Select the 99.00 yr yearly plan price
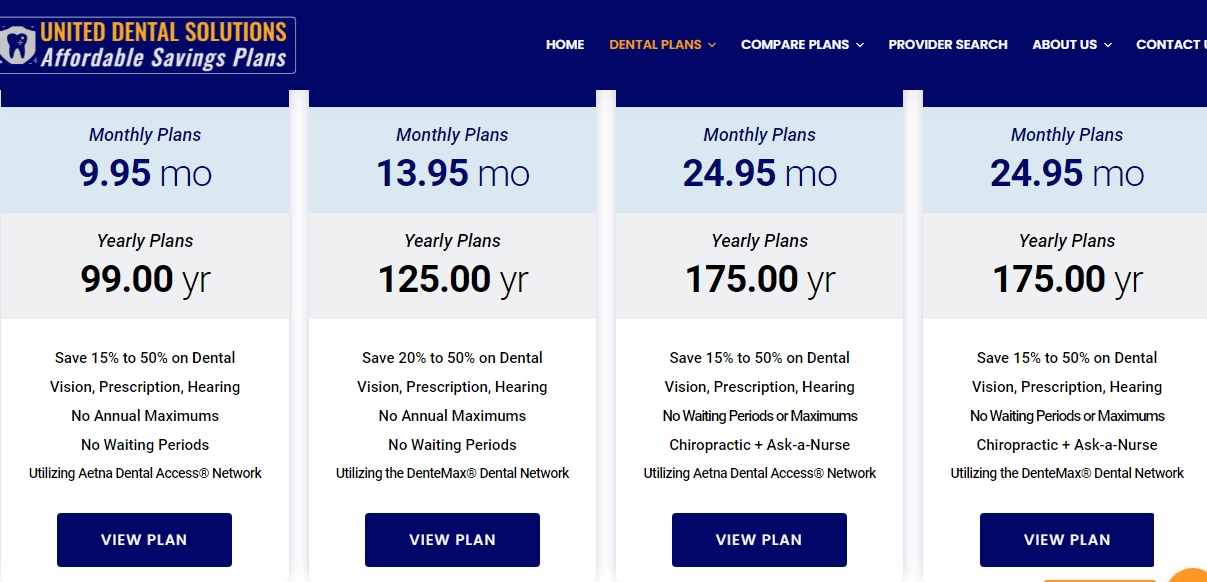Screen dimensions: 1207x582 pyautogui.click(x=145, y=279)
